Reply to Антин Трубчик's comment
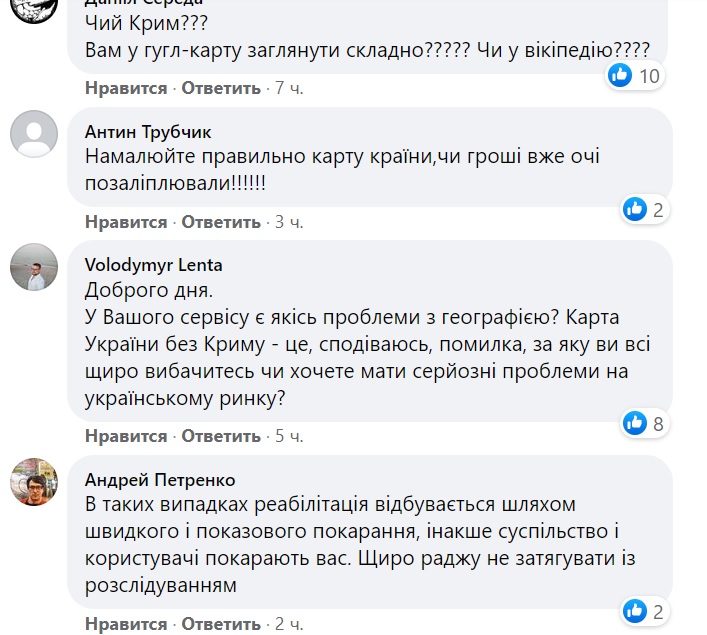The image size is (707, 635). click(221, 221)
